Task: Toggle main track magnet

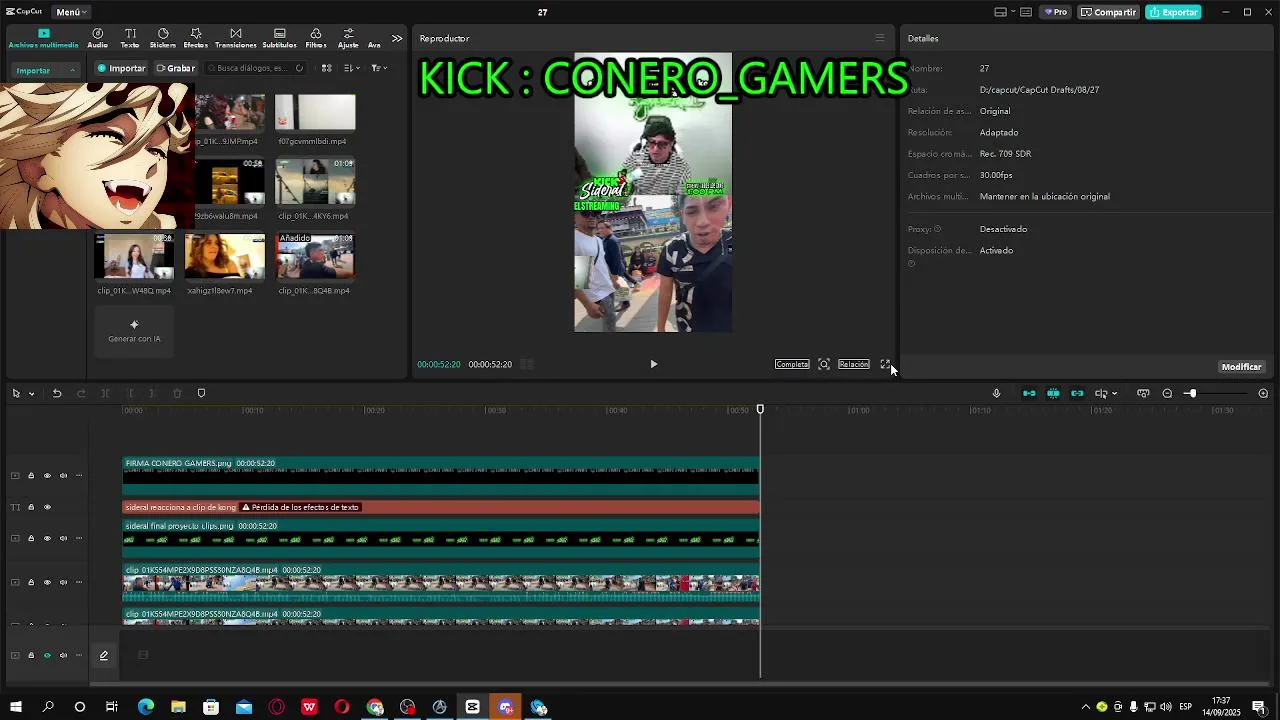Action: click(1029, 393)
